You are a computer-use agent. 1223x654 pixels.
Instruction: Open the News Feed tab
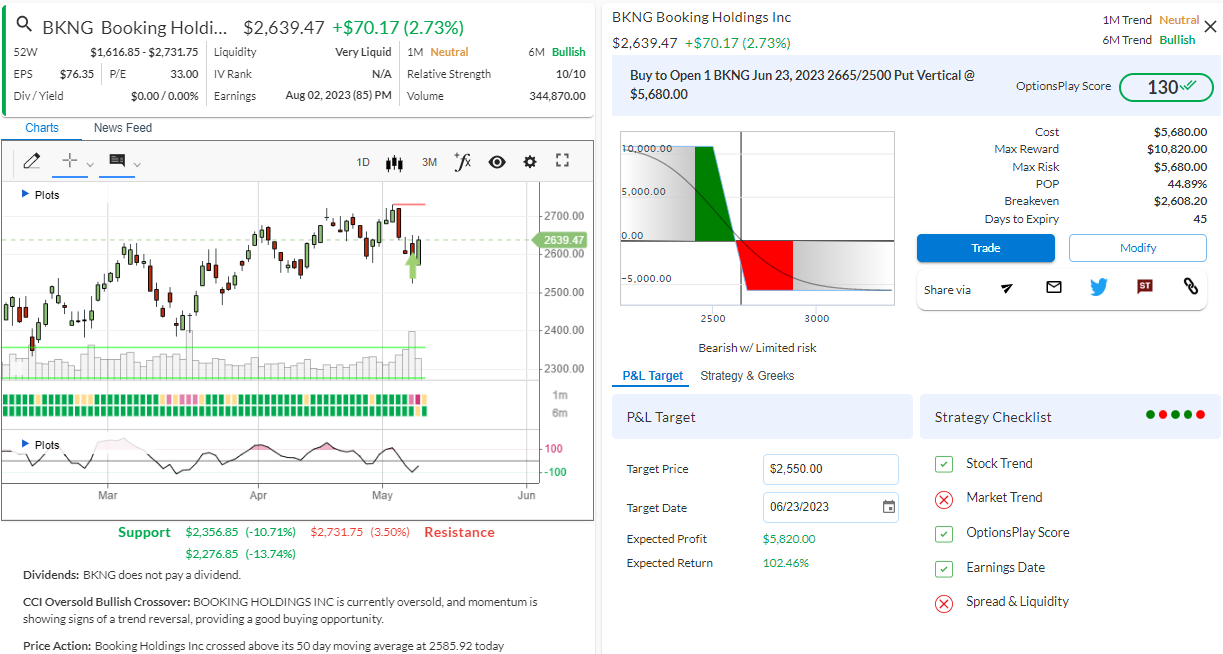point(123,128)
